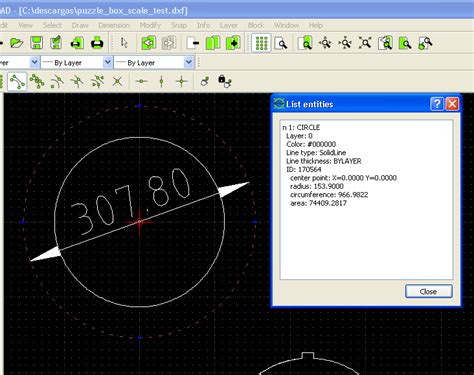
Task: Zoom out with the second arrows magnifier
Action: [x=345, y=43]
